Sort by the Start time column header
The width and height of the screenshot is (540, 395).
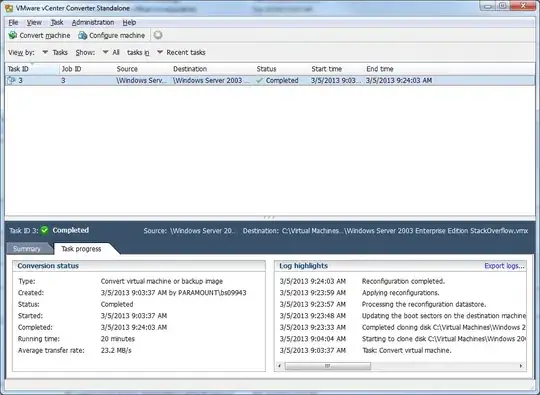(326, 69)
